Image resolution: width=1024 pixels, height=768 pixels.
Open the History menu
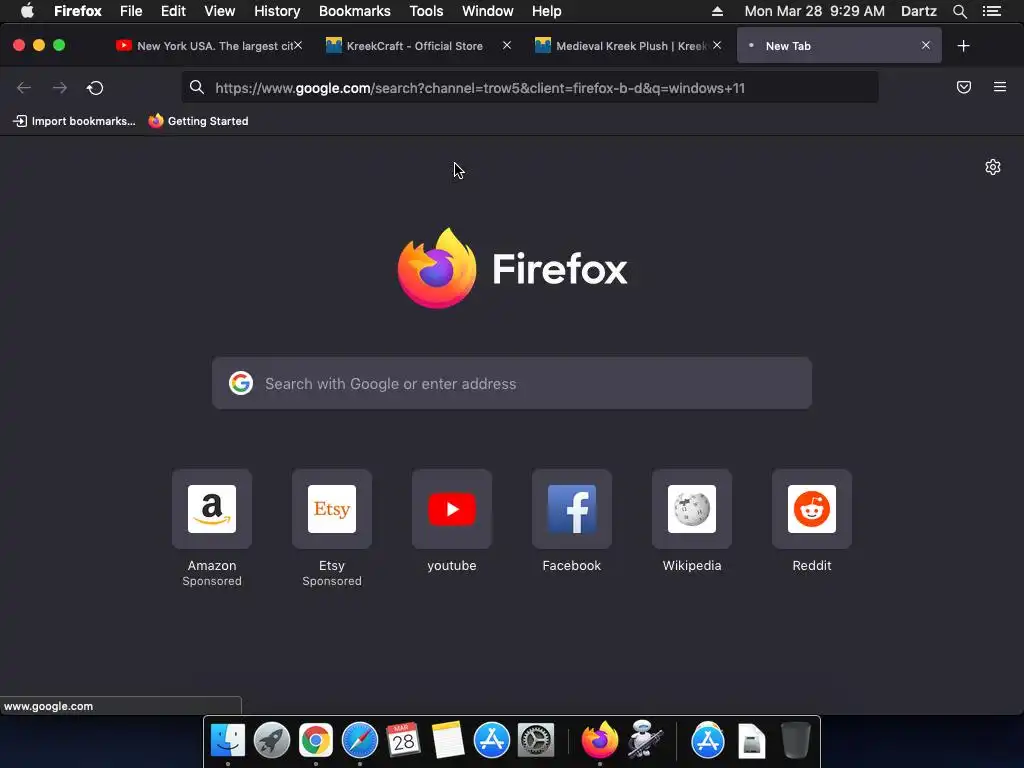[x=277, y=11]
